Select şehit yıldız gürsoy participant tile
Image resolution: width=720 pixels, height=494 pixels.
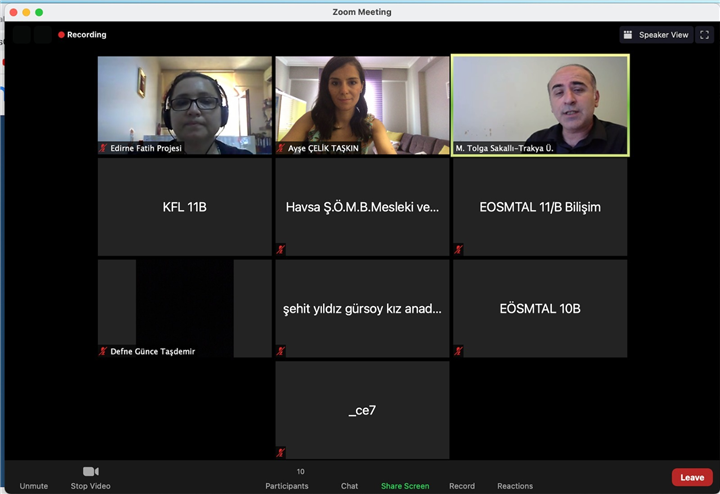pyautogui.click(x=362, y=309)
